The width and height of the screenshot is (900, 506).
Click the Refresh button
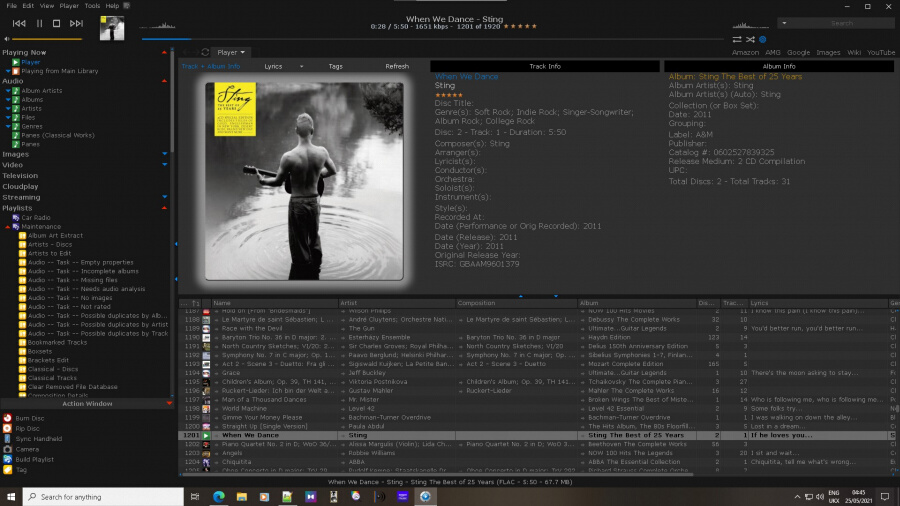[x=397, y=67]
